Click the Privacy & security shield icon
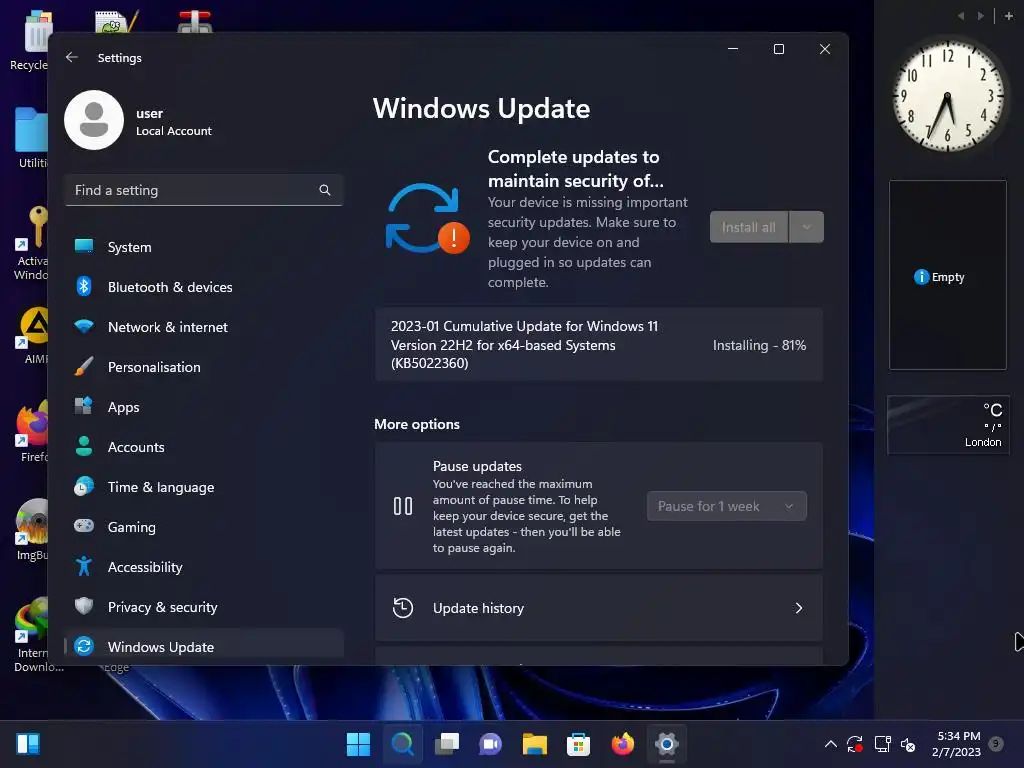This screenshot has height=768, width=1024. (x=84, y=606)
